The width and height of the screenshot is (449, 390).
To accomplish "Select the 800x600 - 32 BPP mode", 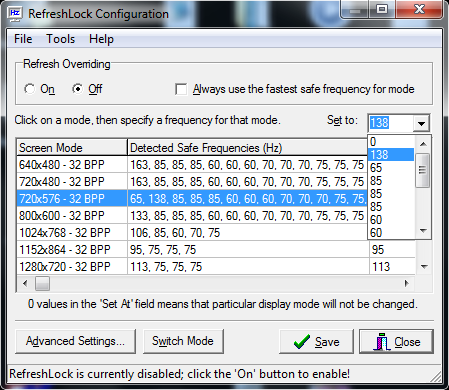I will 72,216.
